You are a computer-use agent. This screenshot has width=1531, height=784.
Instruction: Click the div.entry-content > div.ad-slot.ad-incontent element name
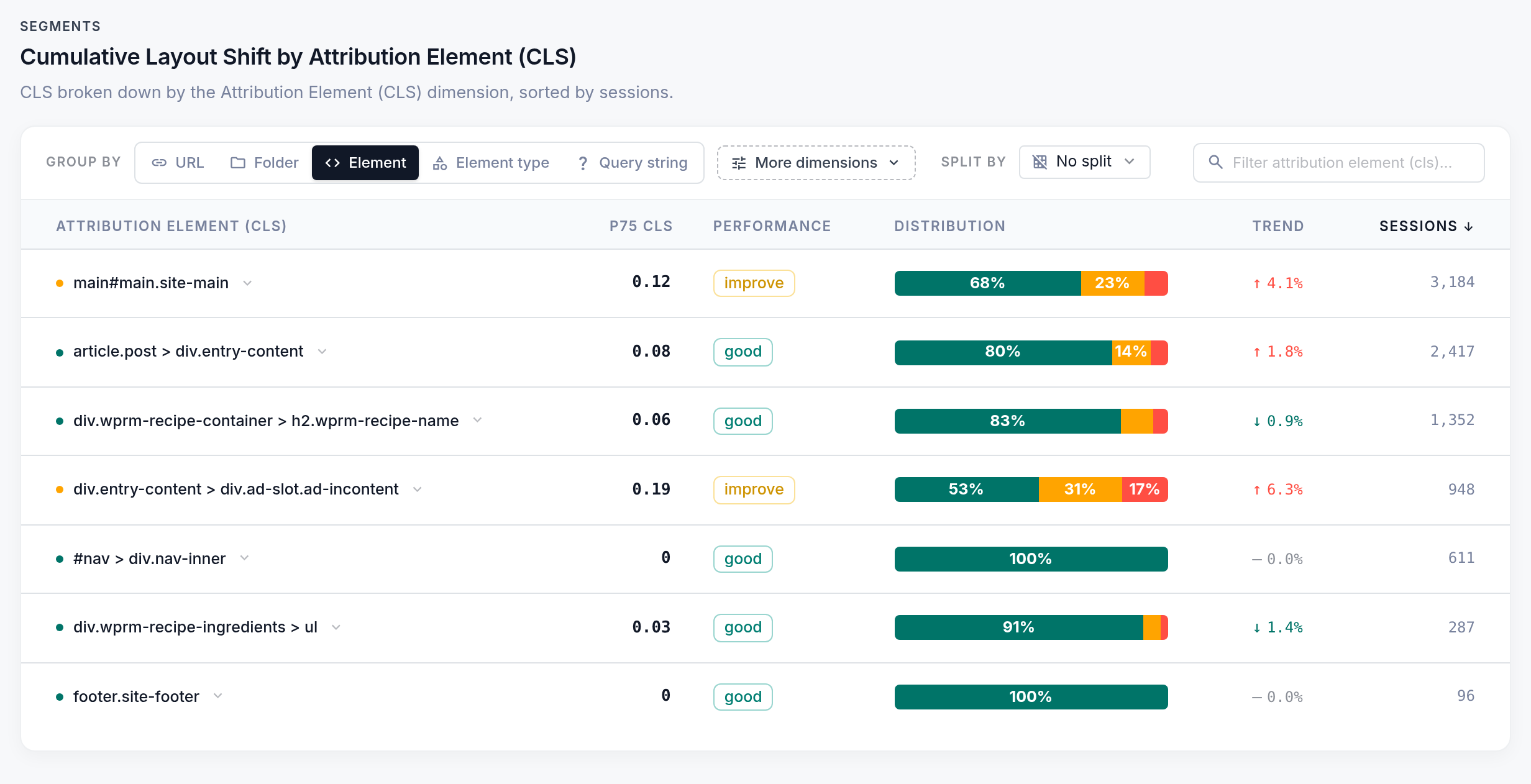(235, 490)
